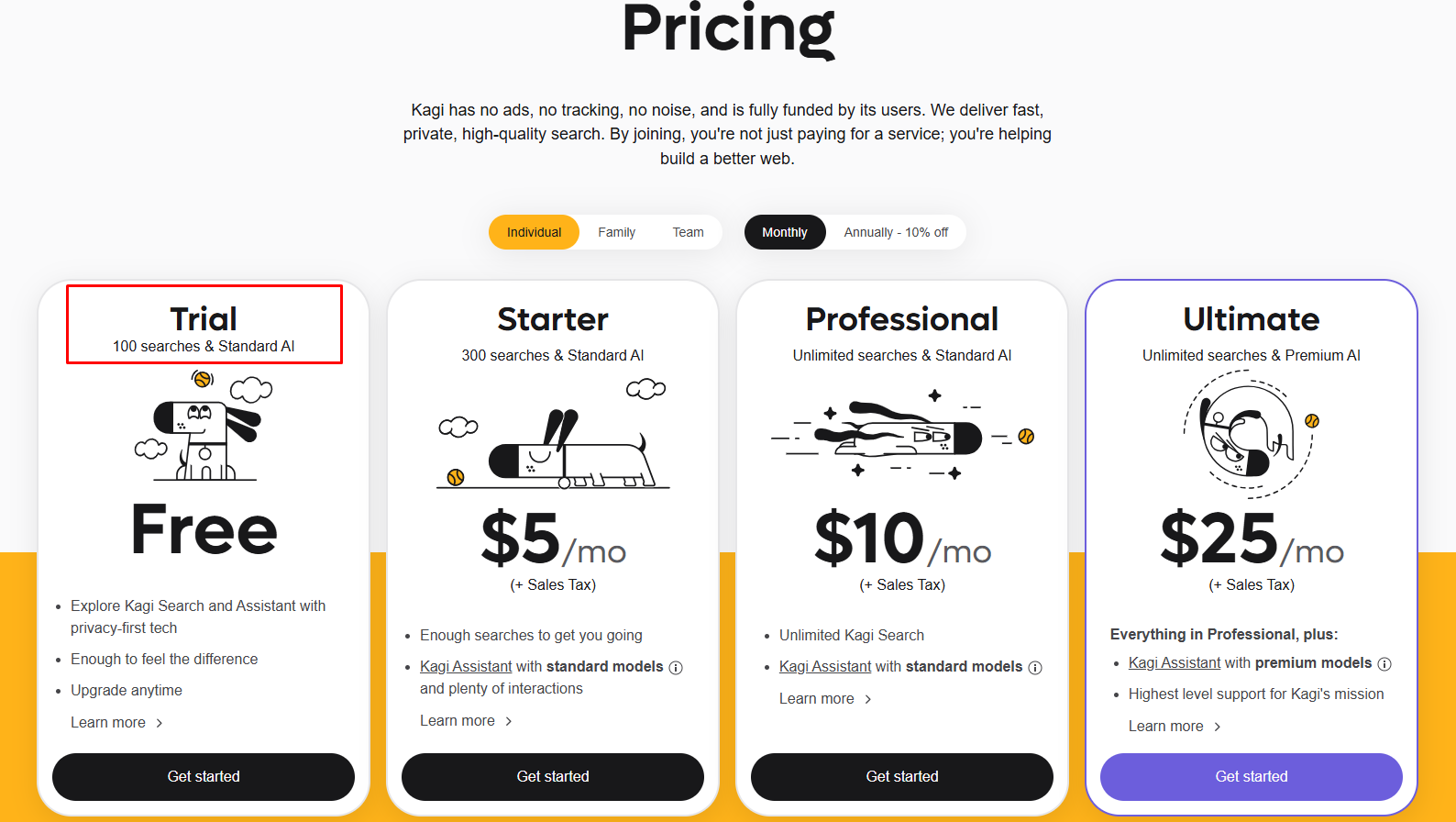The width and height of the screenshot is (1456, 822).
Task: Click Get started on the Trial plan
Action: (204, 777)
